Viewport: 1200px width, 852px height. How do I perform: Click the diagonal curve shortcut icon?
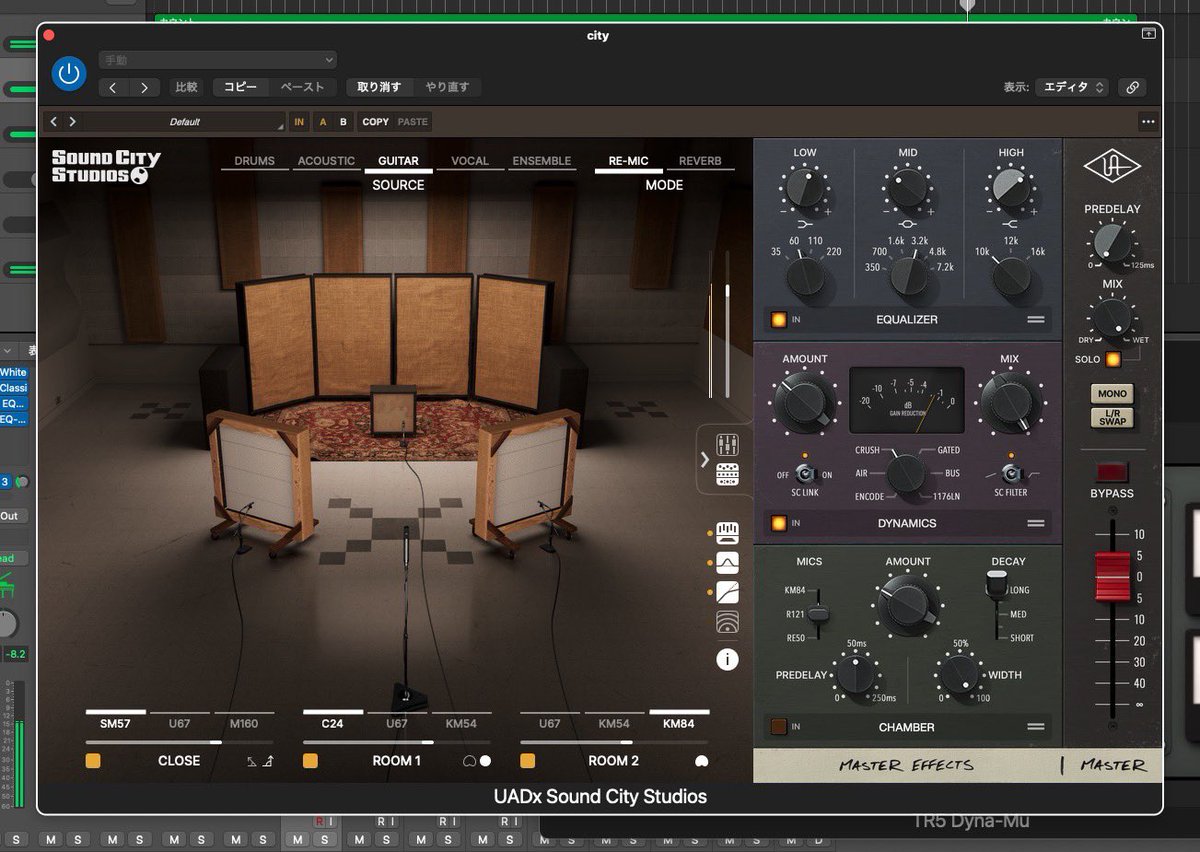(728, 592)
